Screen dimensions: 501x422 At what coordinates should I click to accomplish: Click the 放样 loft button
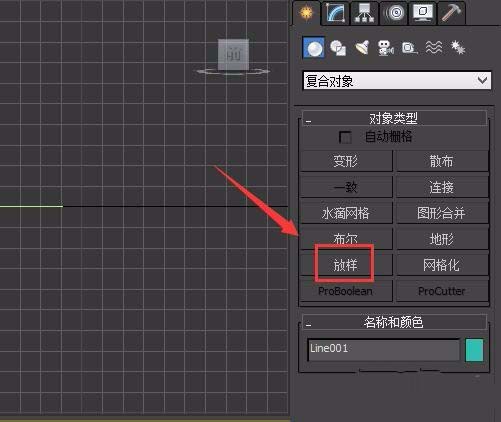(346, 265)
